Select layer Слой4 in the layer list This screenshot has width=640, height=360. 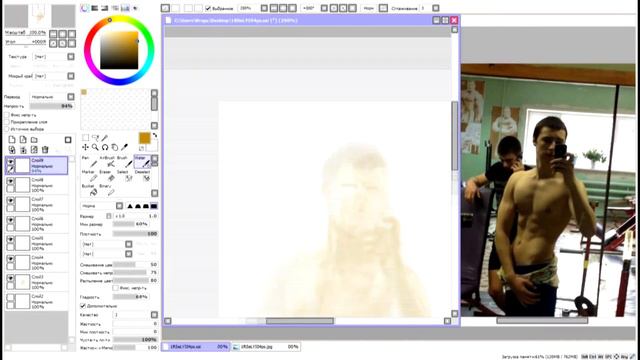point(37,262)
